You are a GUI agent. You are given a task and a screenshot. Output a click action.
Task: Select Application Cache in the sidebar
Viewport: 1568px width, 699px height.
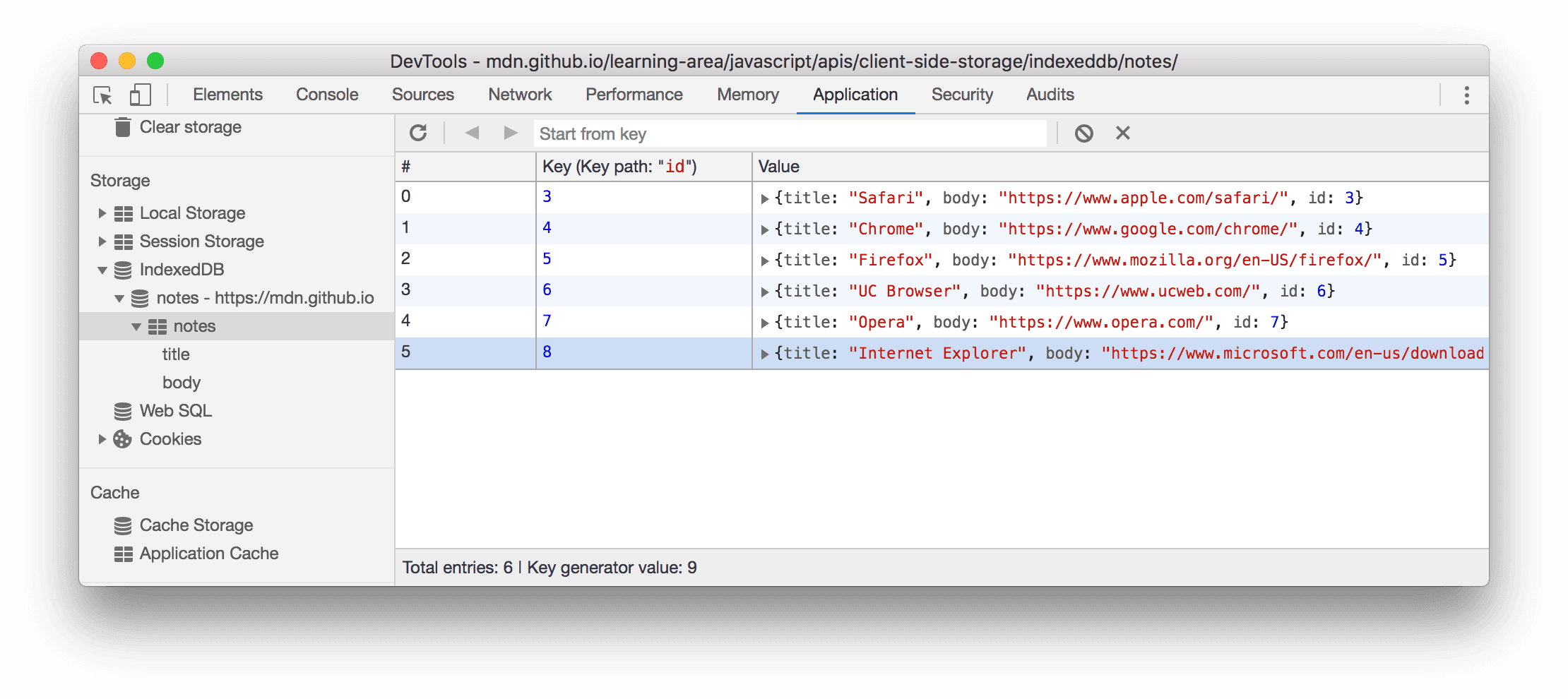coord(209,553)
